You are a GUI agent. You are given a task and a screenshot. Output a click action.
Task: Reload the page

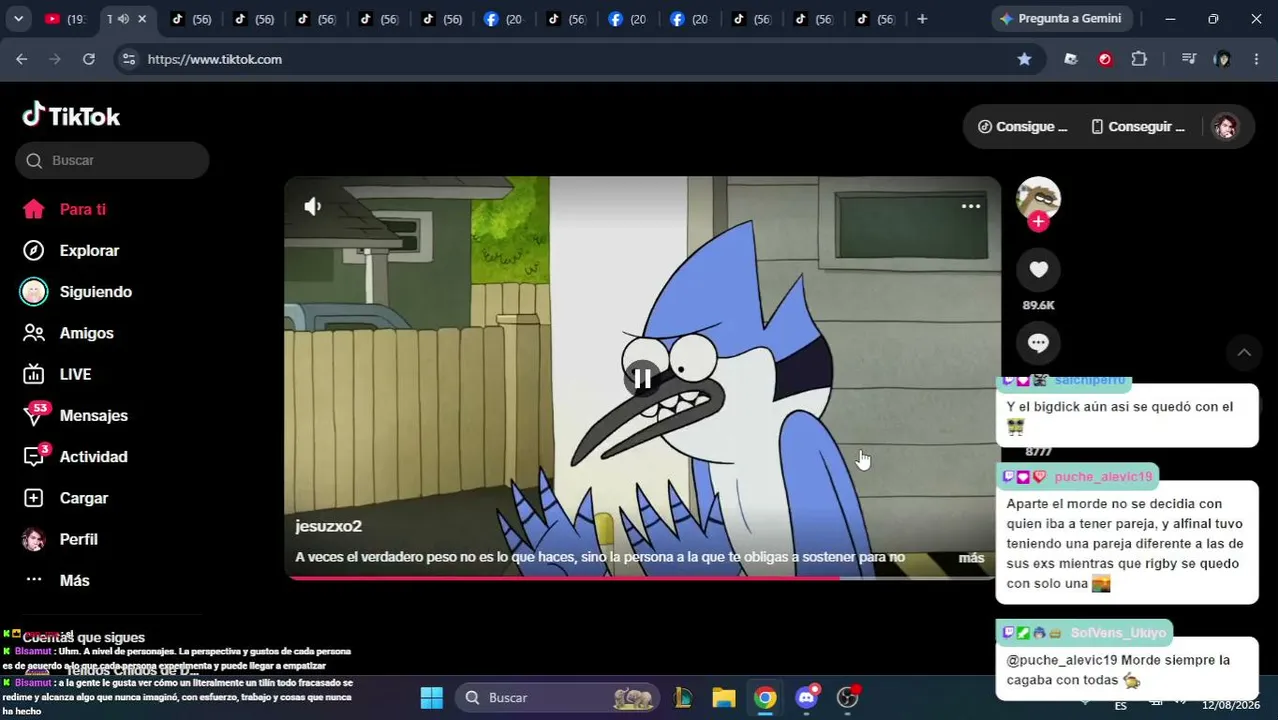(x=89, y=59)
